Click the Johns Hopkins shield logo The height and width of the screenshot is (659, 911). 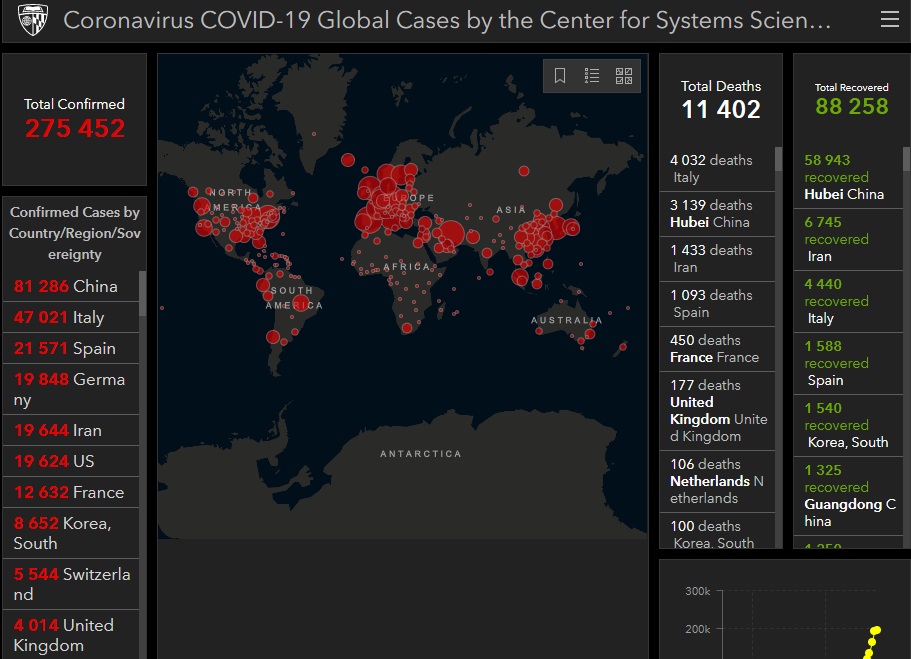point(32,20)
